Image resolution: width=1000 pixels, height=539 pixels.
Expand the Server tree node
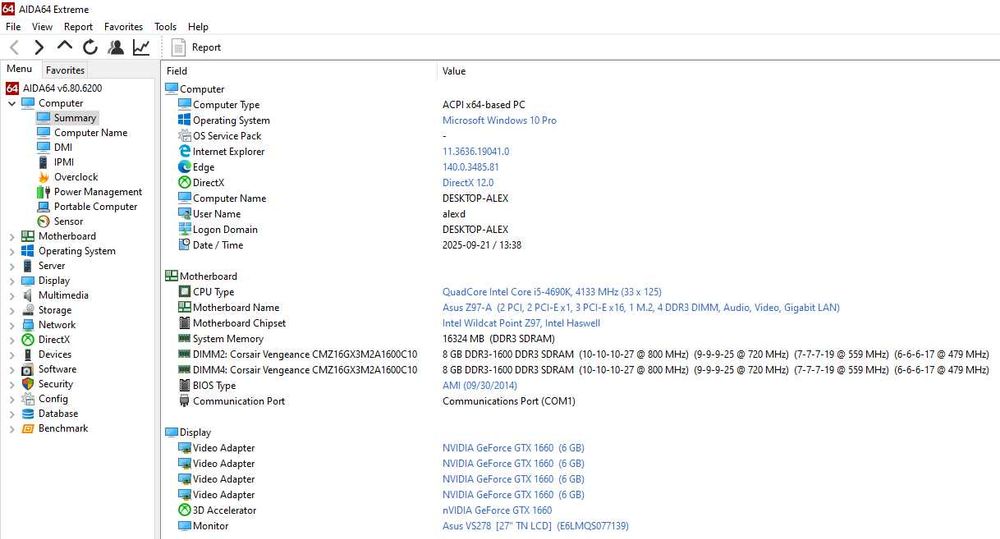tap(11, 266)
